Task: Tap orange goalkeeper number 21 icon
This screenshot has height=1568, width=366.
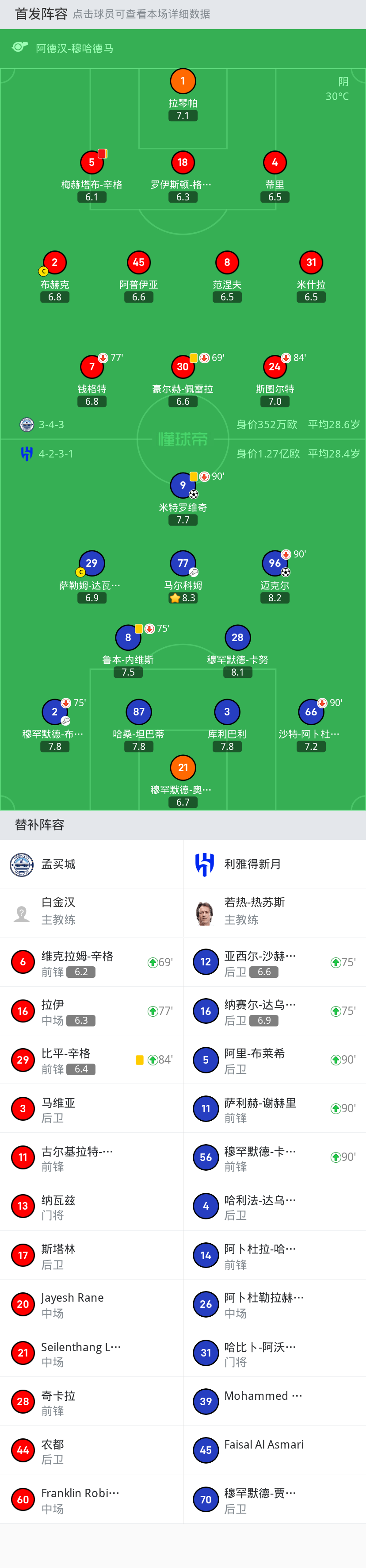Action: (183, 768)
